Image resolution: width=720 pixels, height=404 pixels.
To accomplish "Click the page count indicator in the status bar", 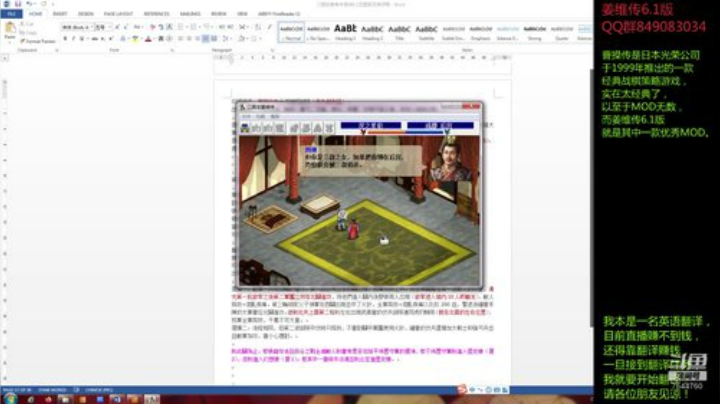I will (17, 390).
